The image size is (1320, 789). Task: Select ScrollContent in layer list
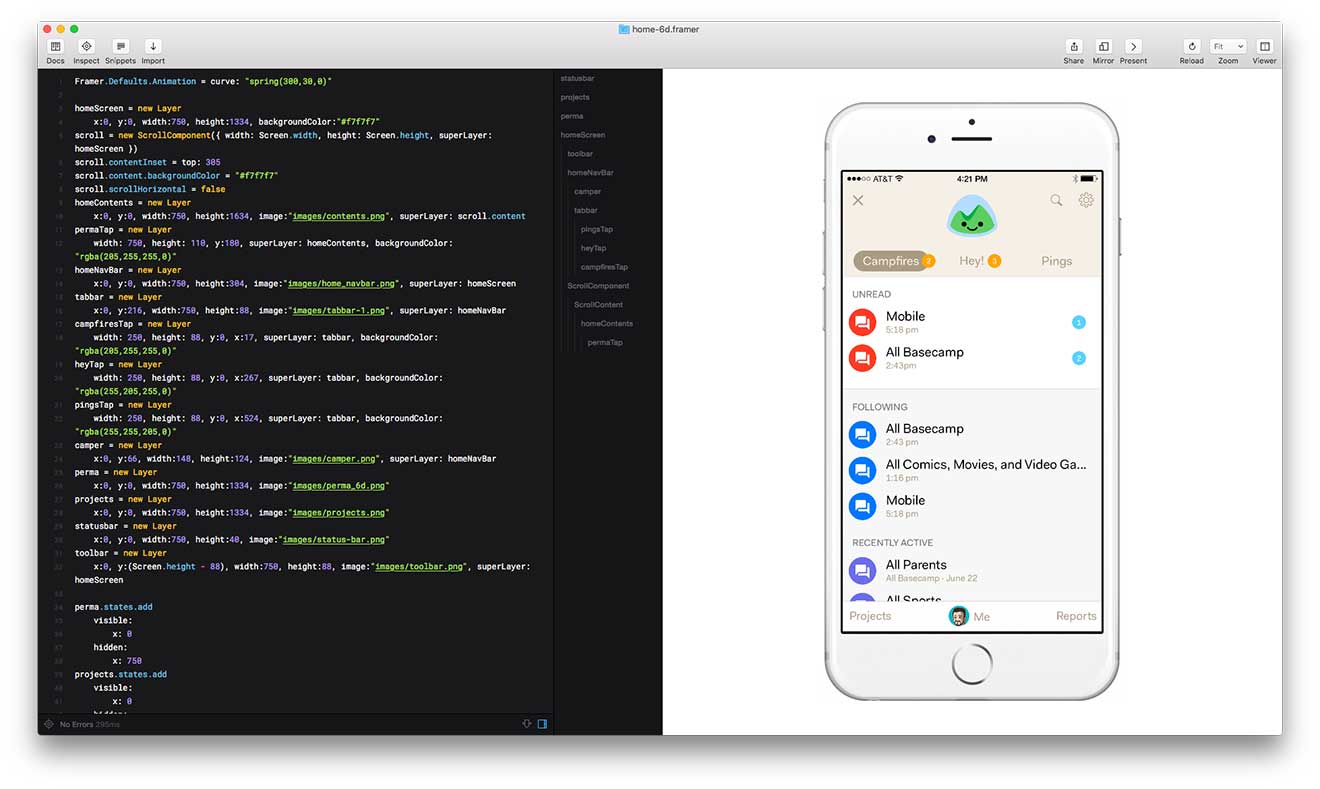click(x=598, y=305)
